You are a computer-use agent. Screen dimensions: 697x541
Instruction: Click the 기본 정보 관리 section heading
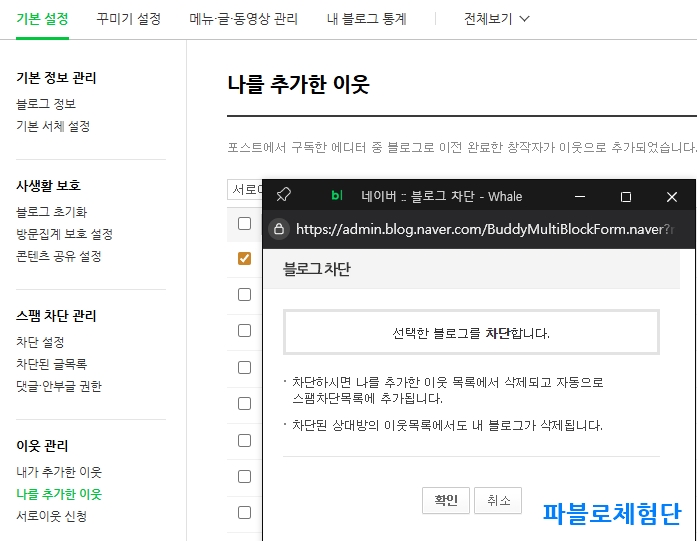point(56,78)
